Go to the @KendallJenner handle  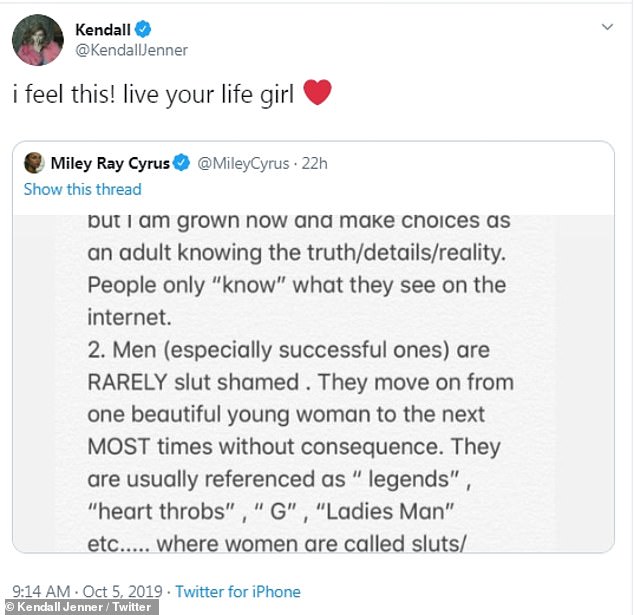point(131,50)
